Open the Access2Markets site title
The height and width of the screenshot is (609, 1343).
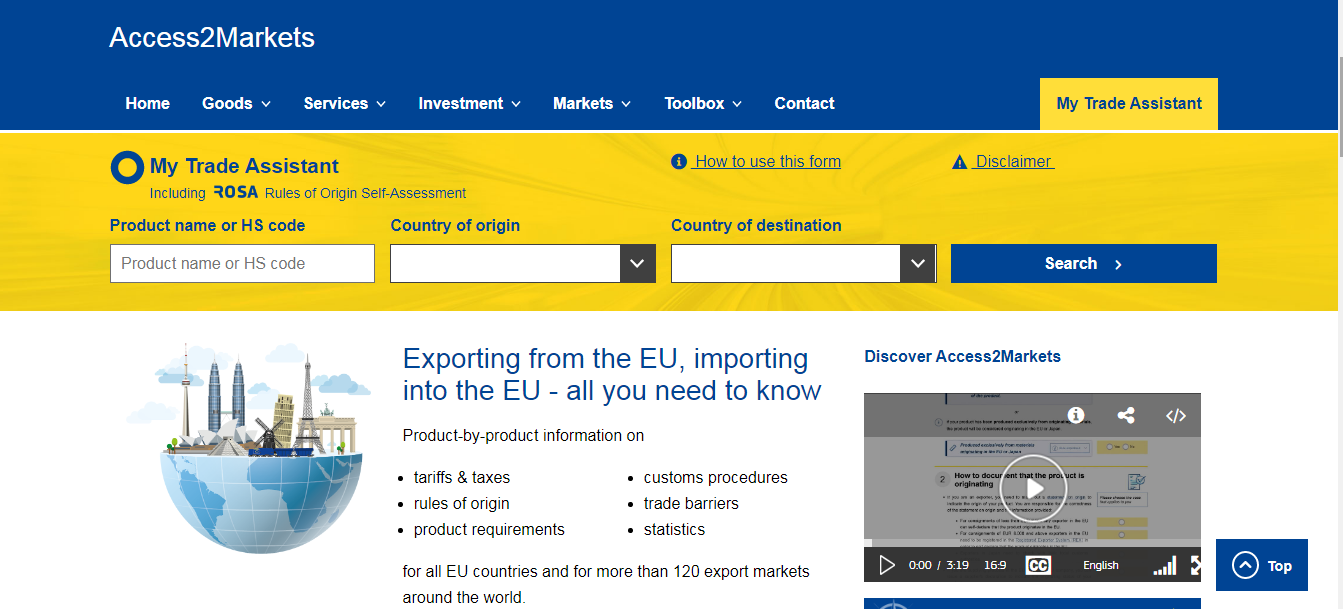pos(212,38)
